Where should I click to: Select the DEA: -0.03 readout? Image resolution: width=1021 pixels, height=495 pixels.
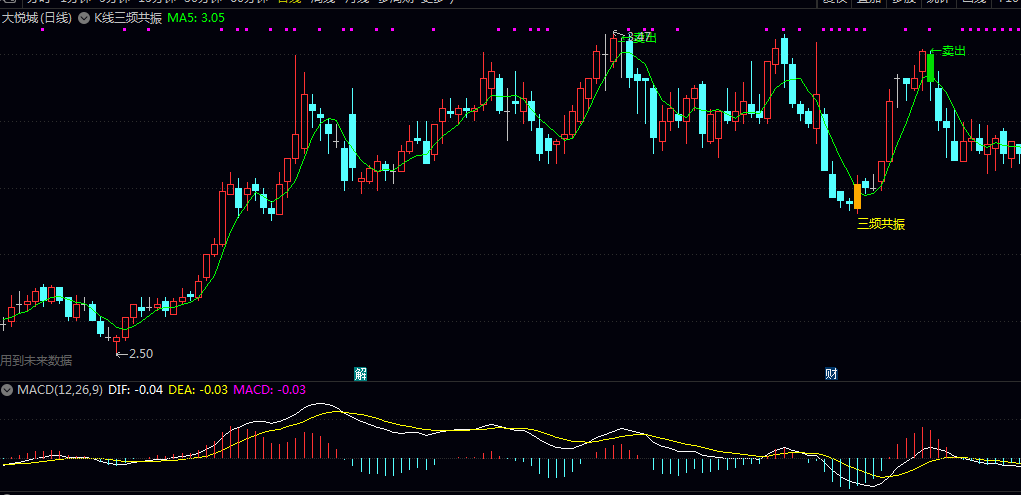coord(198,390)
